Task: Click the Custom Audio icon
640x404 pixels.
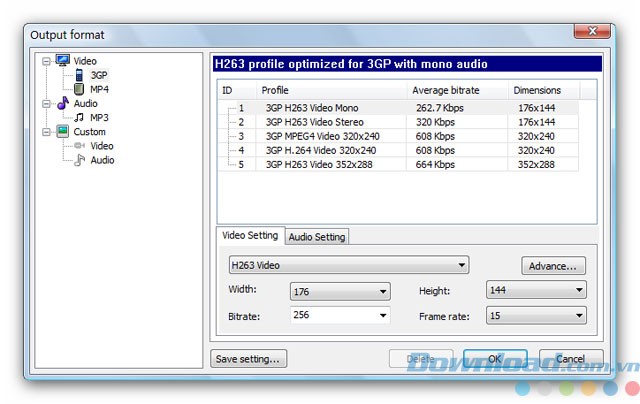Action: tap(80, 160)
